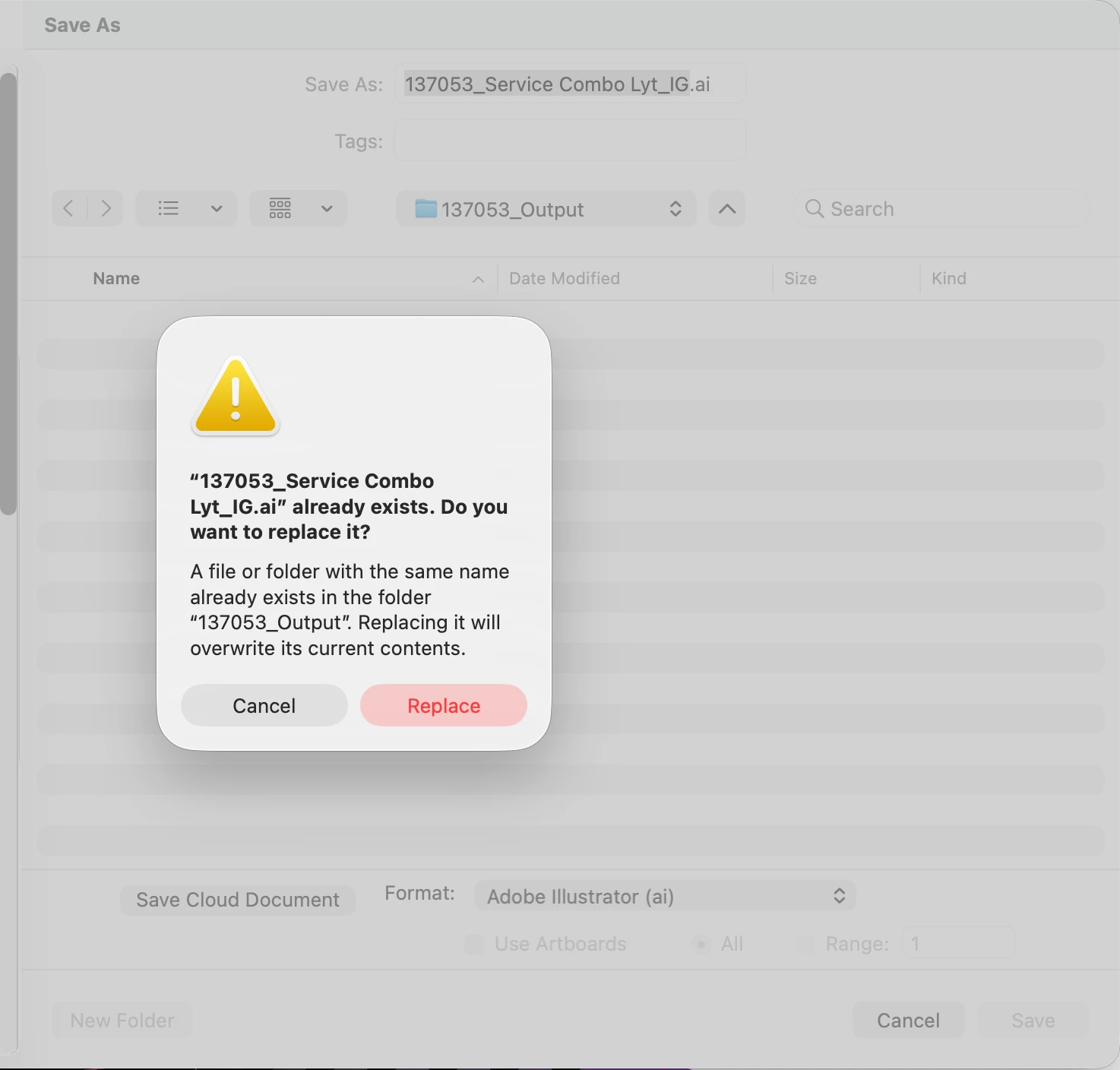Image resolution: width=1120 pixels, height=1070 pixels.
Task: Open the grouping options chevron
Action: [x=327, y=208]
